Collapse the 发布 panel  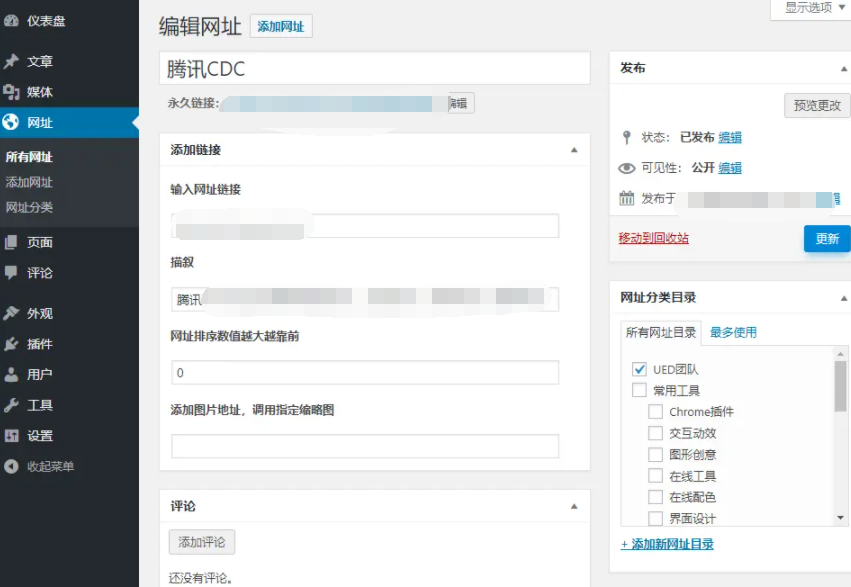click(843, 68)
